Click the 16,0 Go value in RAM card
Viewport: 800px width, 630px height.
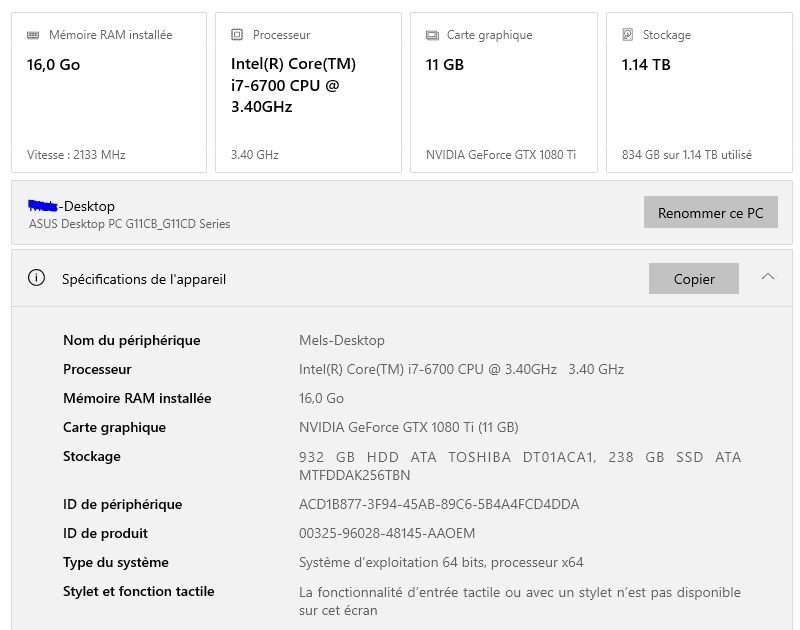coord(53,65)
